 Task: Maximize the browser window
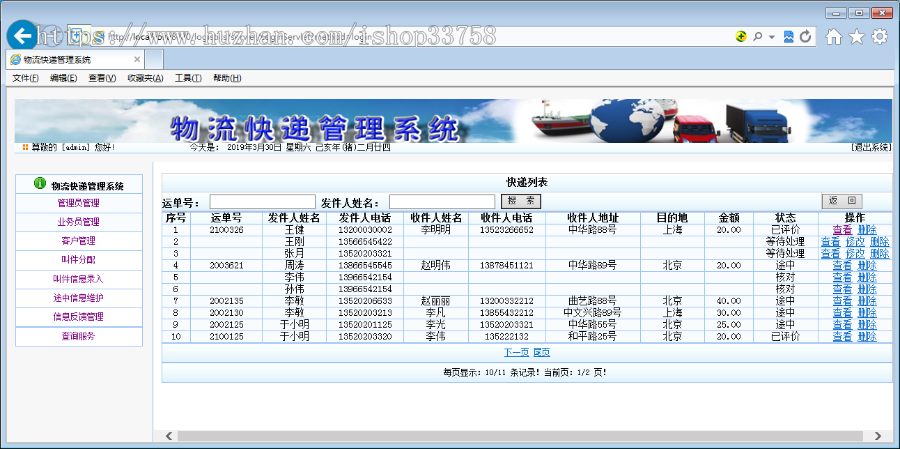859,12
